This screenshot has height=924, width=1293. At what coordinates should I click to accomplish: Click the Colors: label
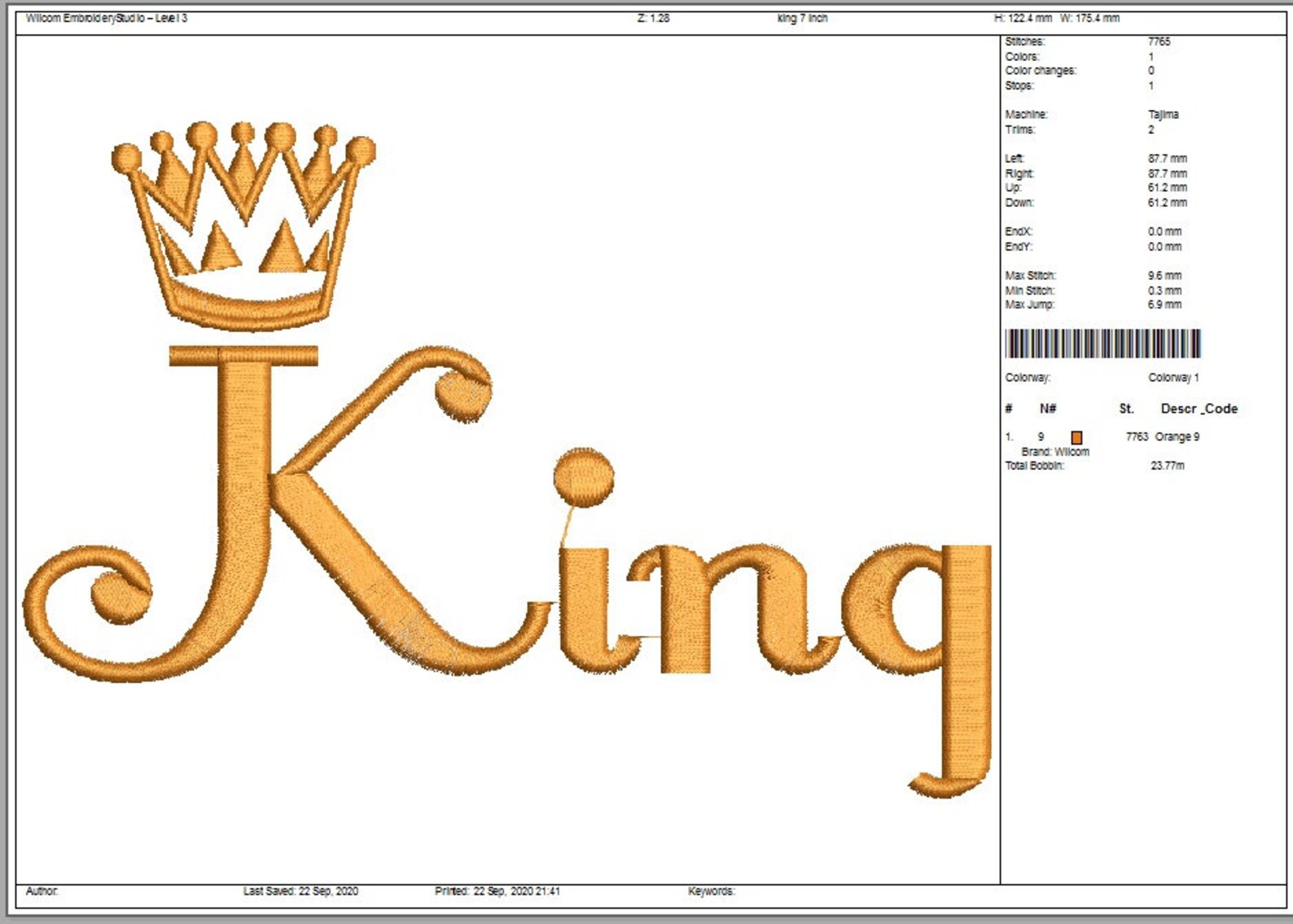coord(1022,57)
